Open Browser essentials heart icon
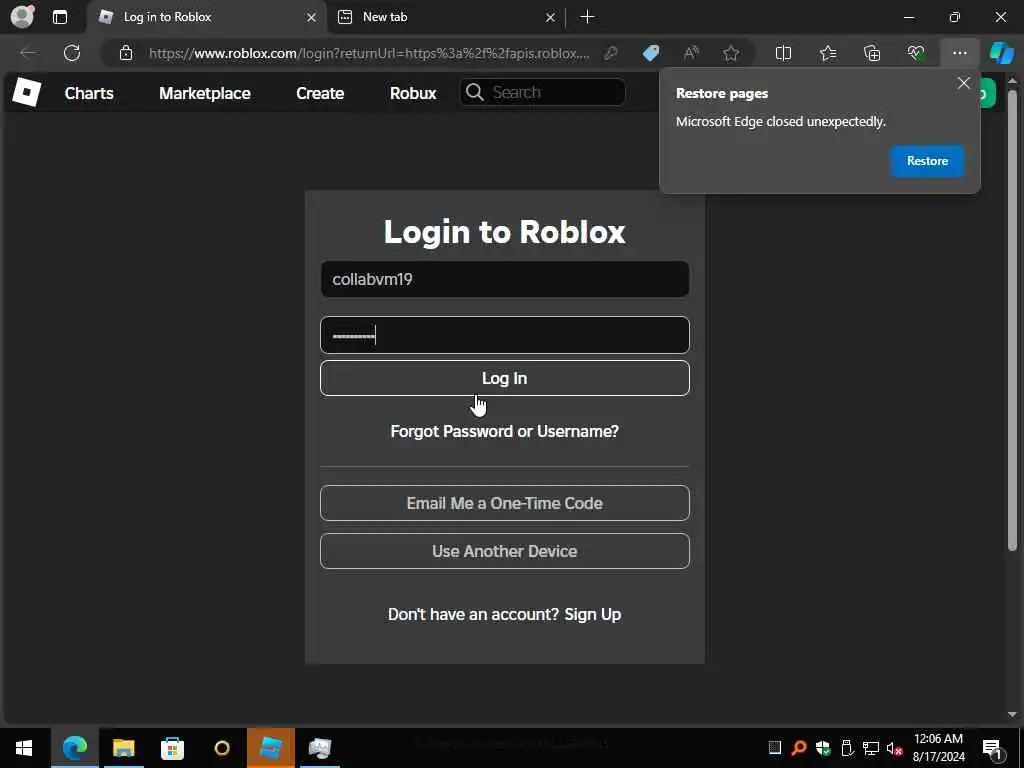Screen dimensions: 1024x768 coord(916,53)
